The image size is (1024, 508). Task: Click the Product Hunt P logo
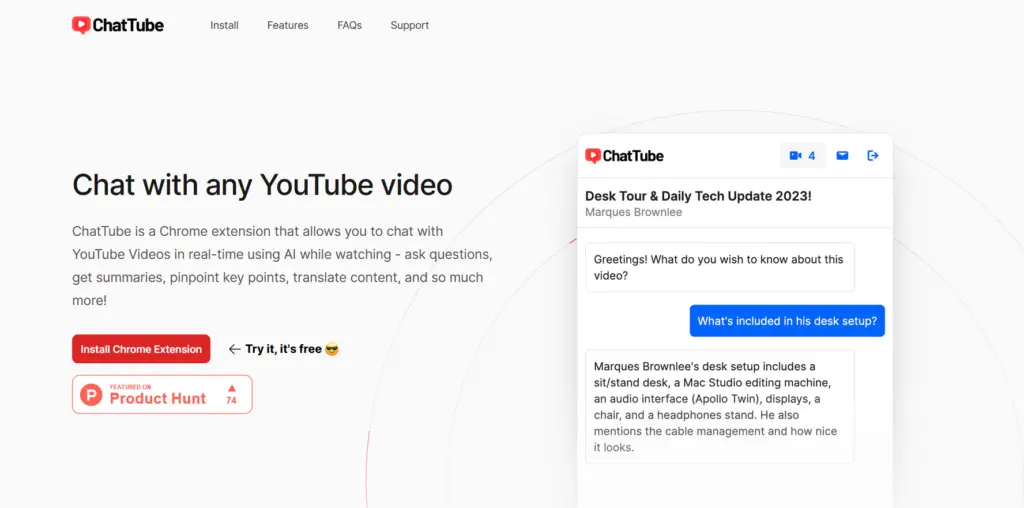[91, 395]
